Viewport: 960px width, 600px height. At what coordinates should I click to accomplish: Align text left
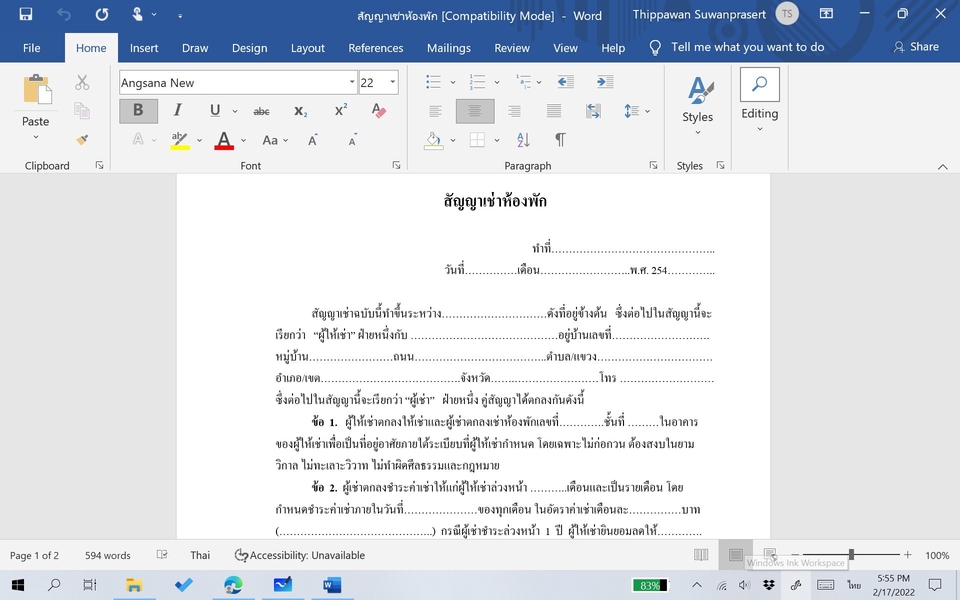[435, 111]
